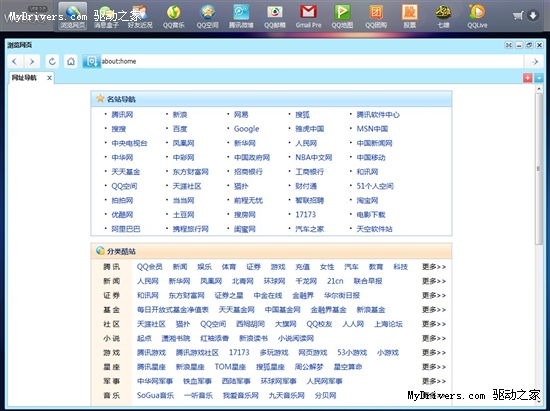Open the 土豆网 link

(x=183, y=215)
